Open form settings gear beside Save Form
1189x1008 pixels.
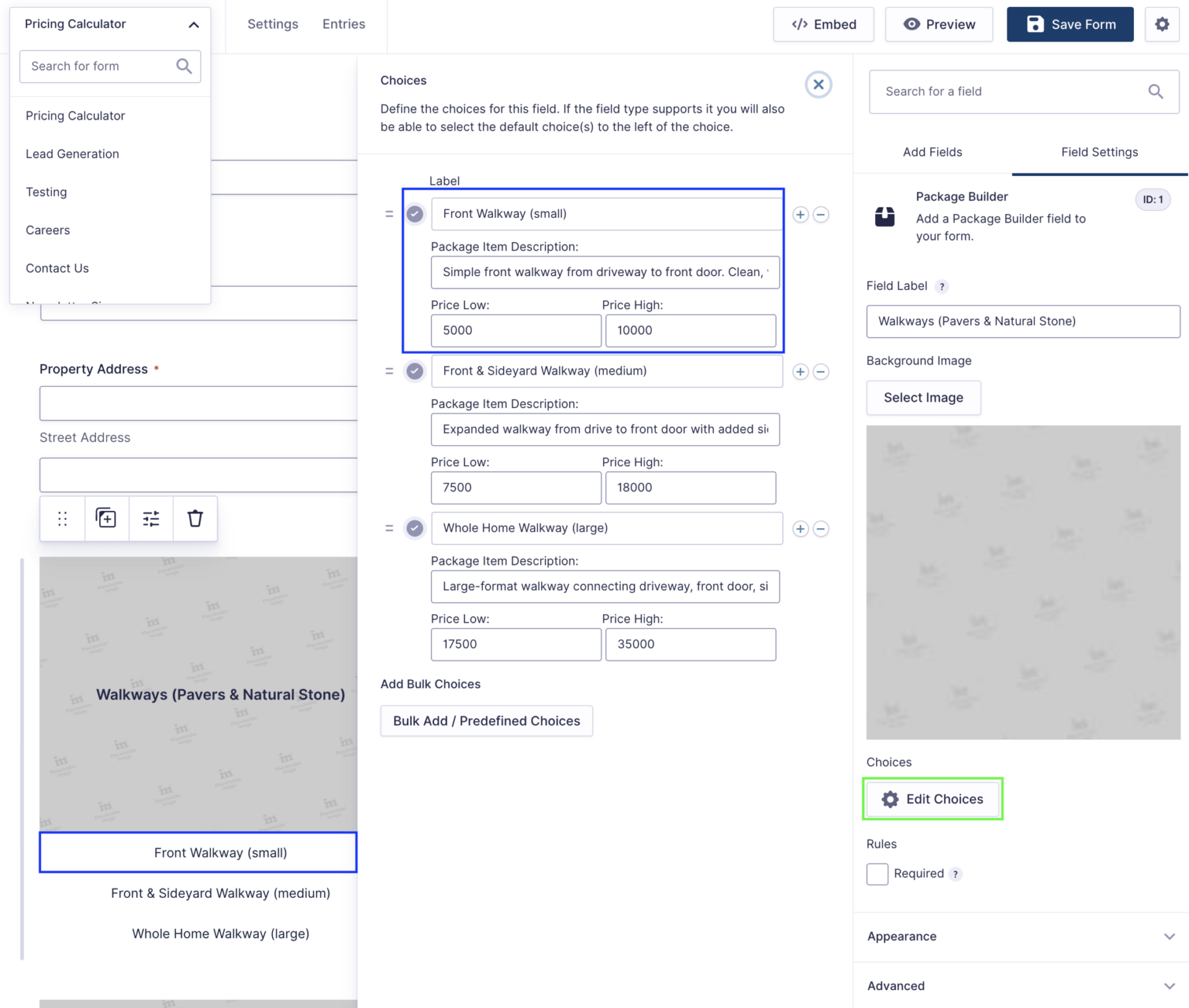click(x=1162, y=24)
